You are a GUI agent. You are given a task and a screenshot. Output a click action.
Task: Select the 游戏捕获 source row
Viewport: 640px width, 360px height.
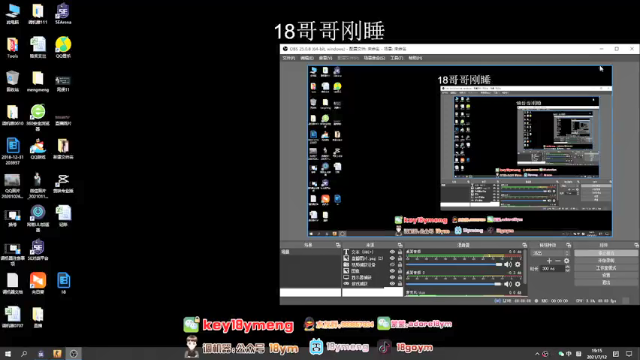[372, 284]
